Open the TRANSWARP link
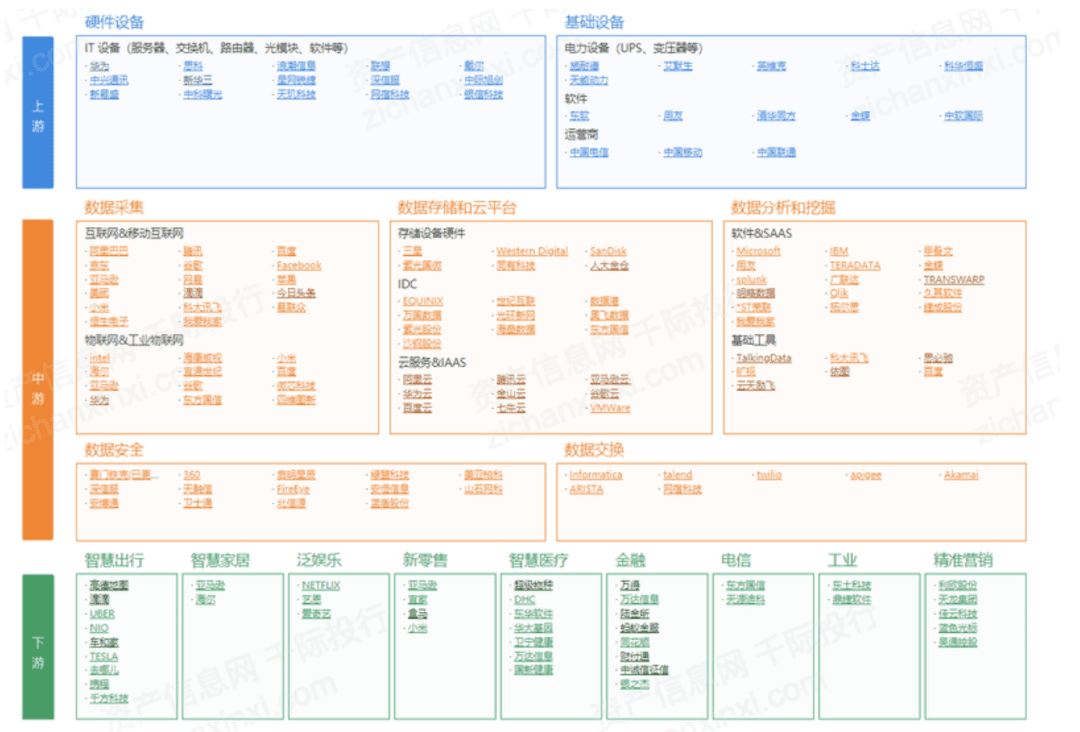Screen dimensions: 1080x732 click(953, 280)
